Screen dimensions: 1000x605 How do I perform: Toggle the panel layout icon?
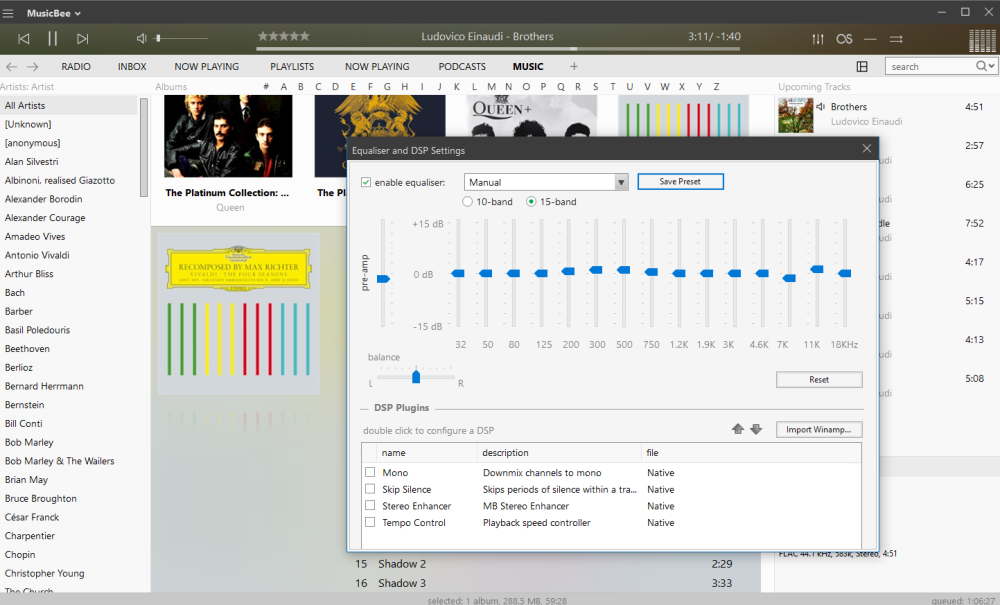[x=862, y=66]
